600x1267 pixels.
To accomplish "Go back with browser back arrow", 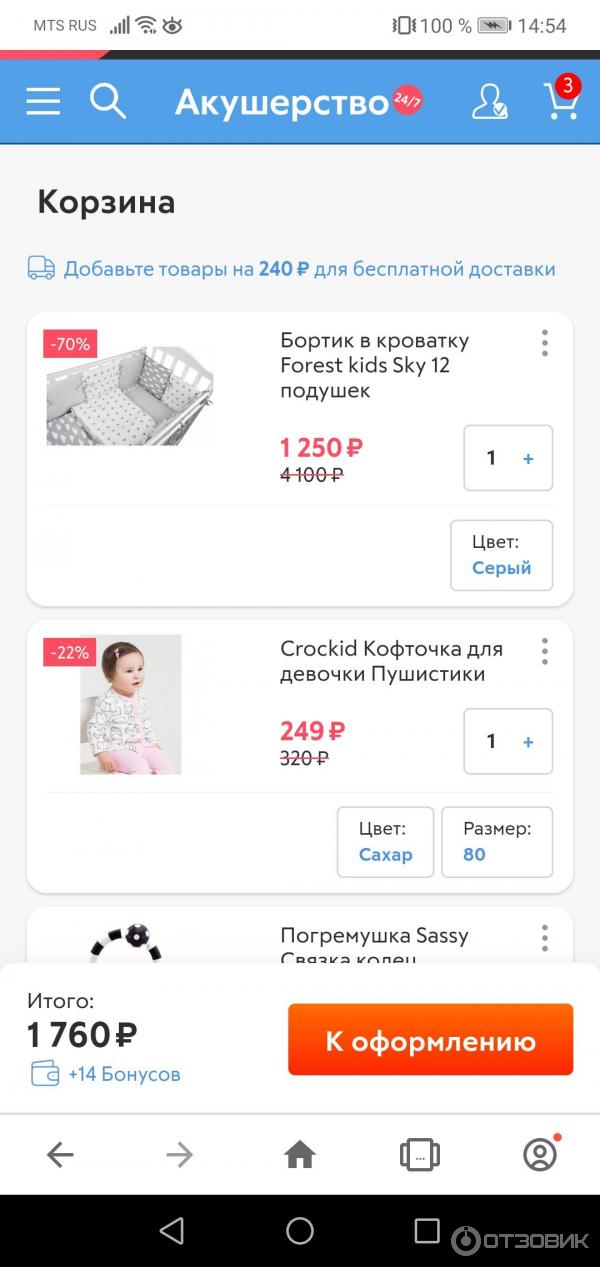I will click(x=60, y=1155).
